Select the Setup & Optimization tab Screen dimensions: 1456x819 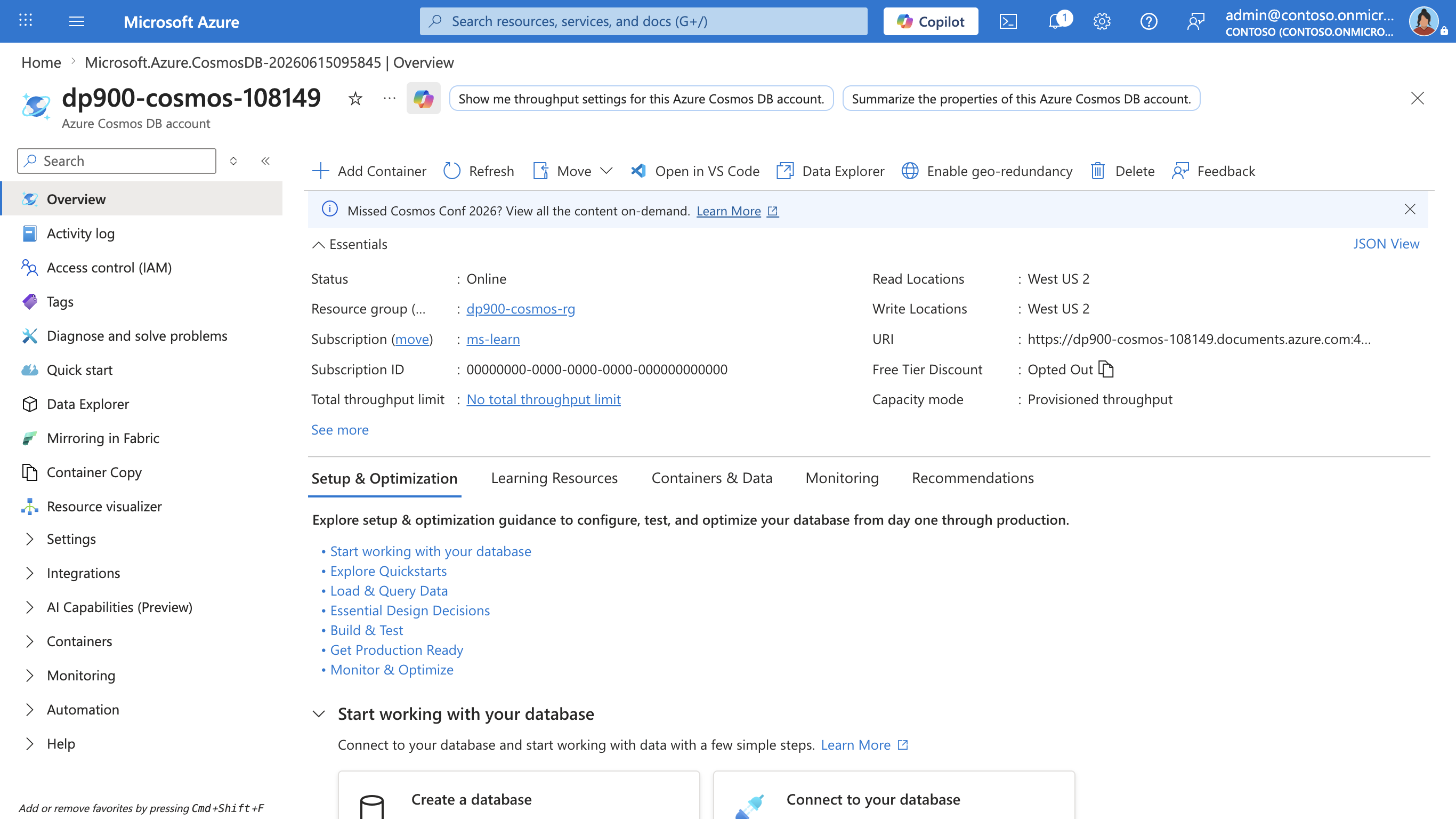[384, 478]
